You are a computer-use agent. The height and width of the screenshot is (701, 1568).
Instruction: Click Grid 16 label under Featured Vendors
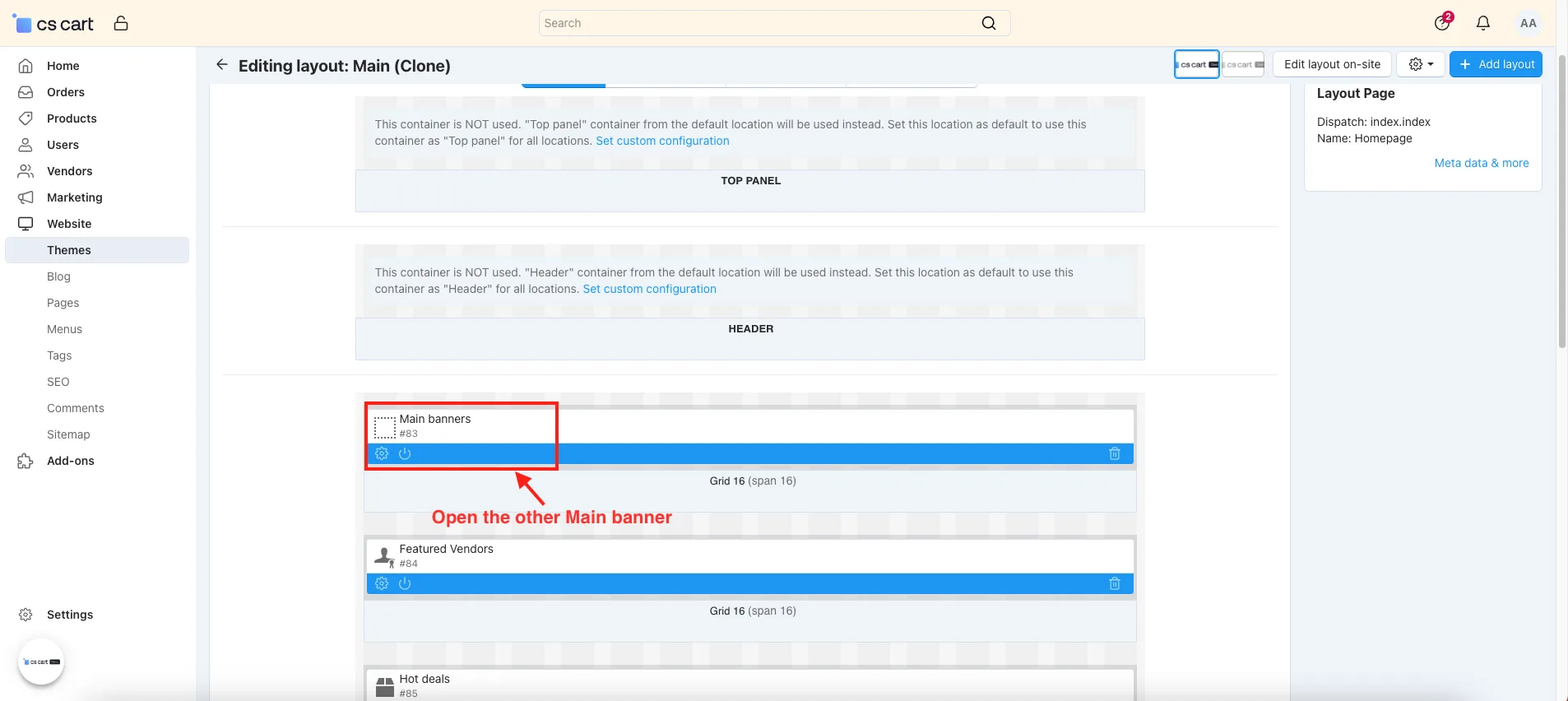pyautogui.click(x=752, y=610)
